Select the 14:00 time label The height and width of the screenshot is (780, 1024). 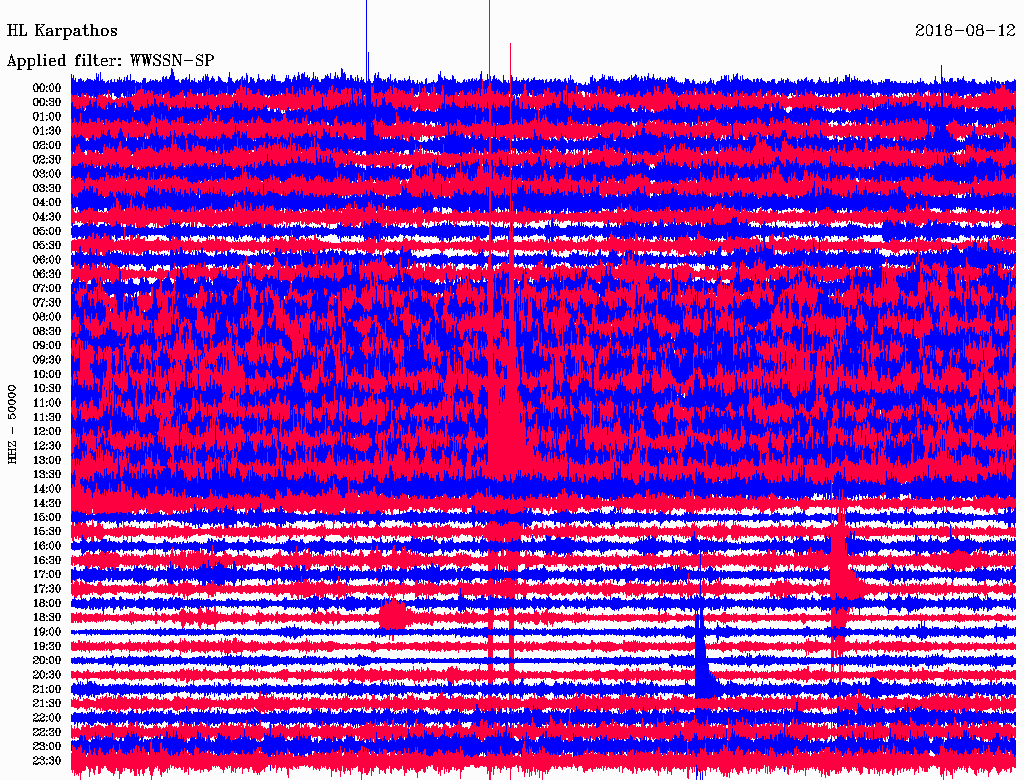click(x=47, y=489)
